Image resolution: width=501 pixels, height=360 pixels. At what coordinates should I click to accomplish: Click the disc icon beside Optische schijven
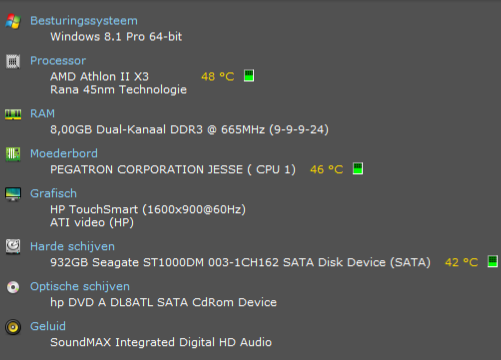(13, 287)
